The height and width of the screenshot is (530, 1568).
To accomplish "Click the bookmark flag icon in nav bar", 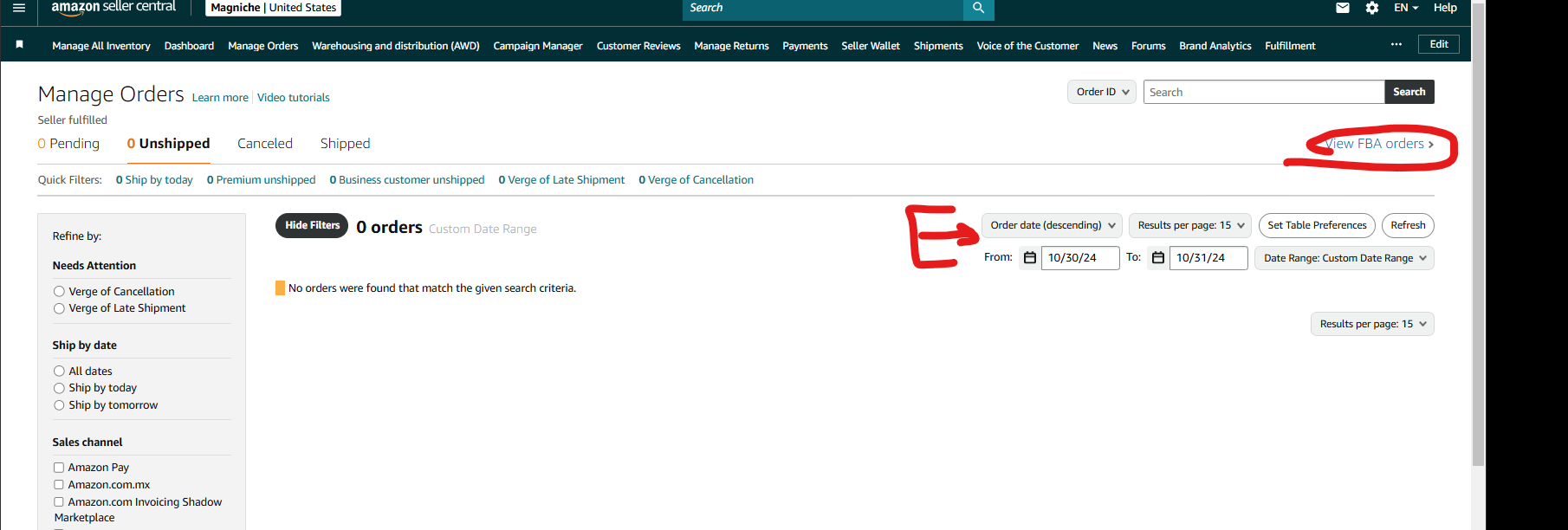I will pyautogui.click(x=19, y=44).
